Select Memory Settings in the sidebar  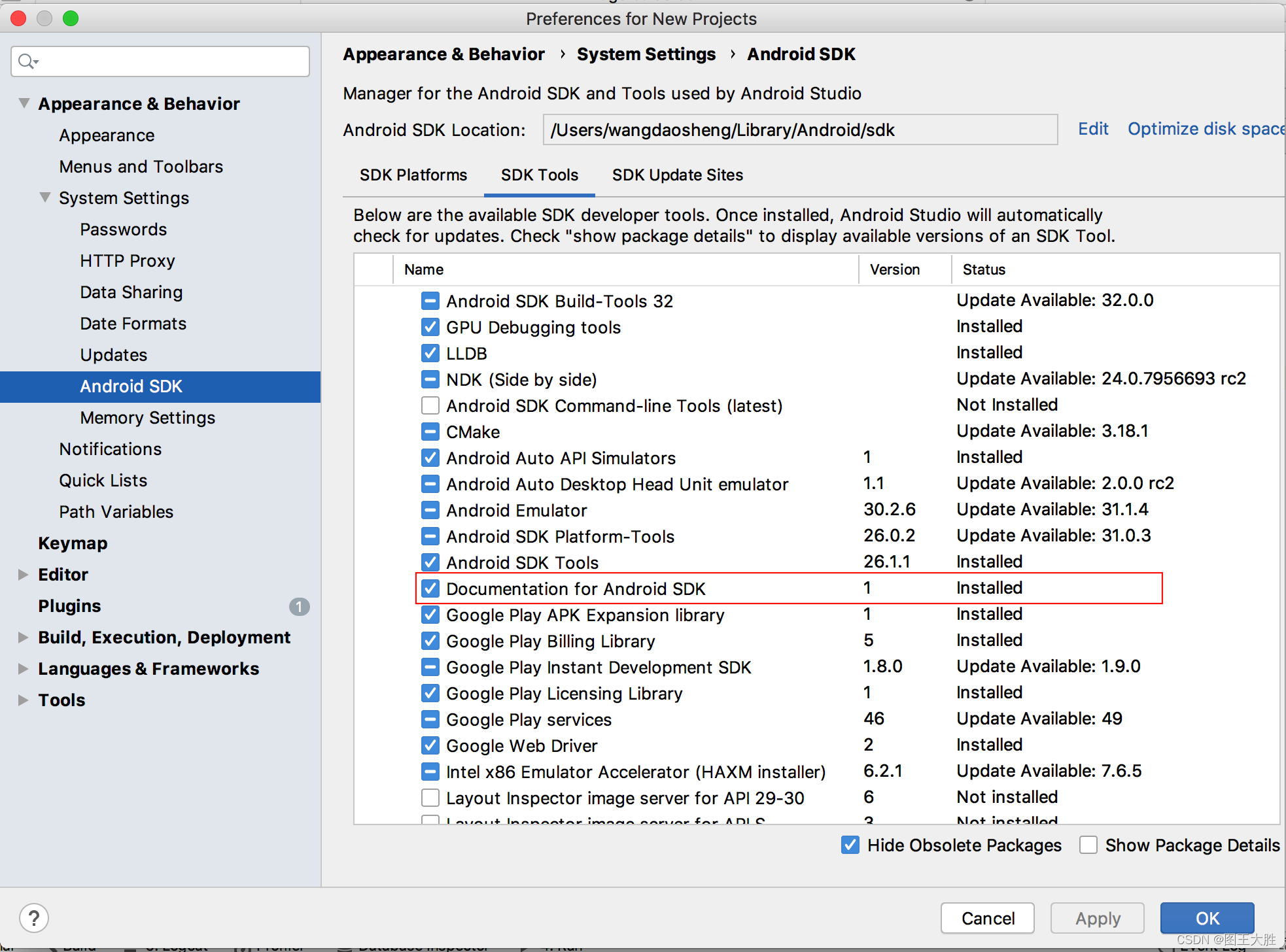pos(147,417)
